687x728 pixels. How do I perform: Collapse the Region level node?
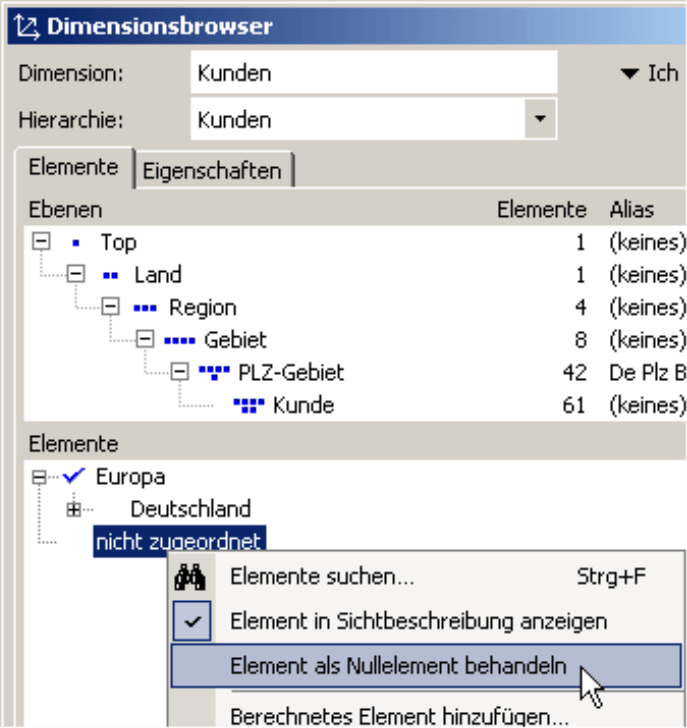coord(110,308)
